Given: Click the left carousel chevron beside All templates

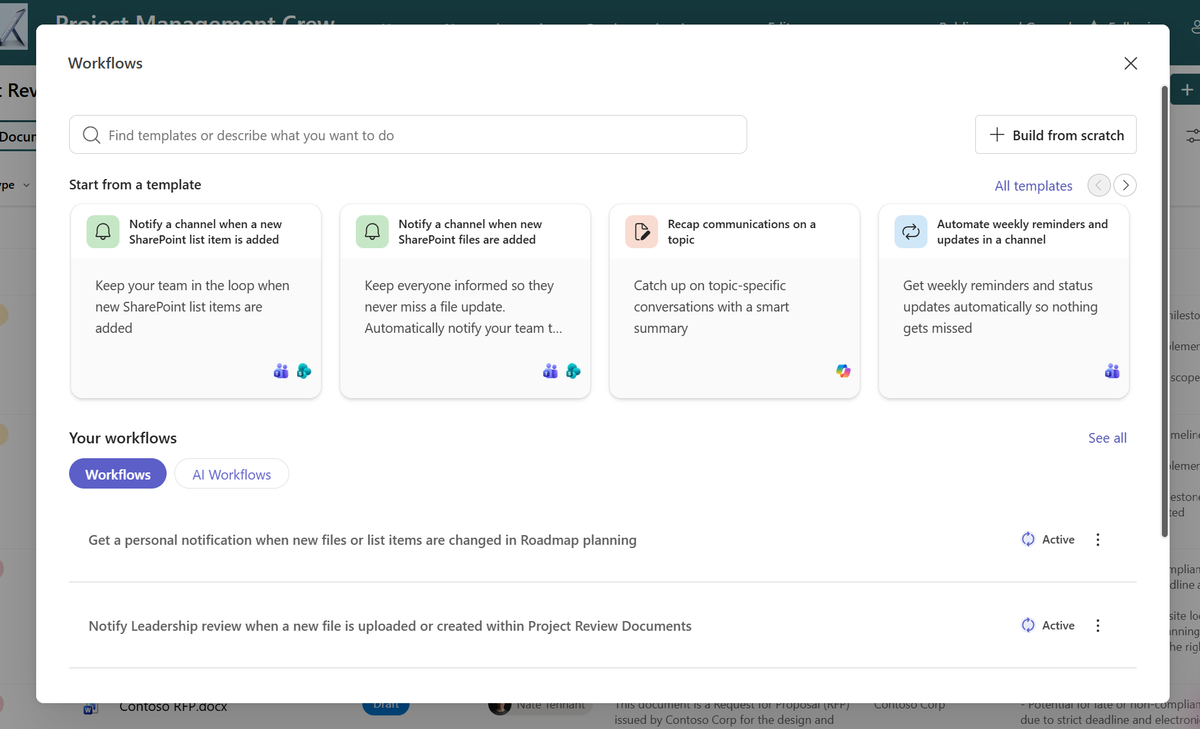Looking at the screenshot, I should point(1098,185).
